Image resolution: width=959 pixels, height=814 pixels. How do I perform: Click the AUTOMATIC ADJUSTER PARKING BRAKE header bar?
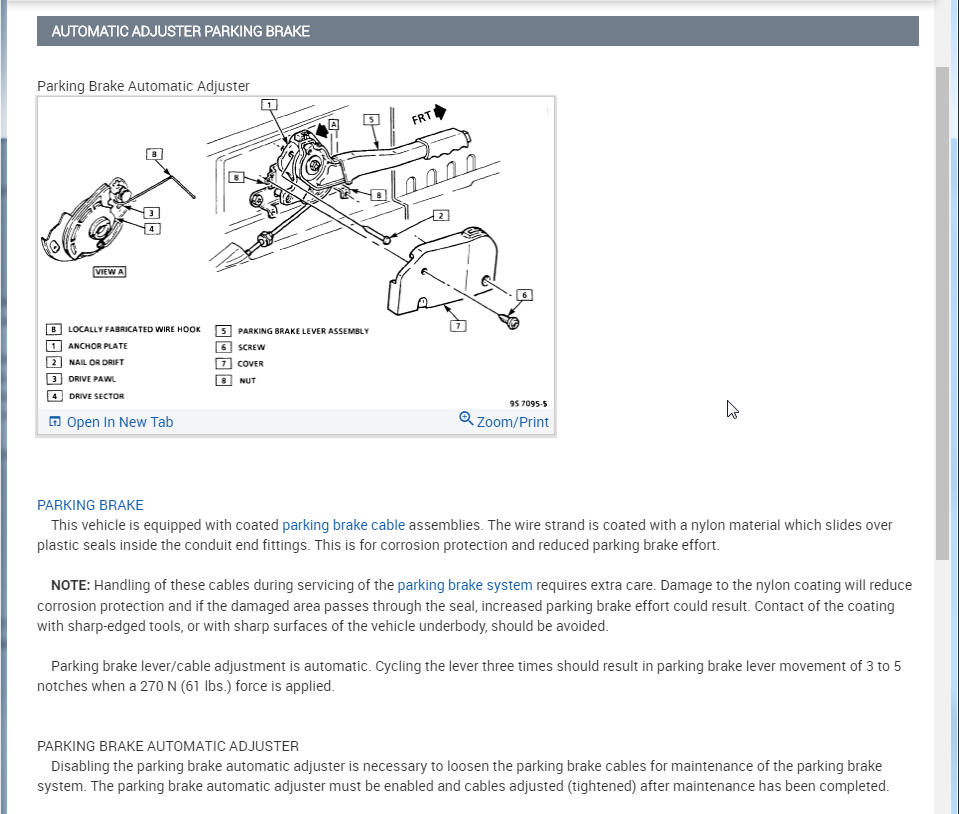478,31
